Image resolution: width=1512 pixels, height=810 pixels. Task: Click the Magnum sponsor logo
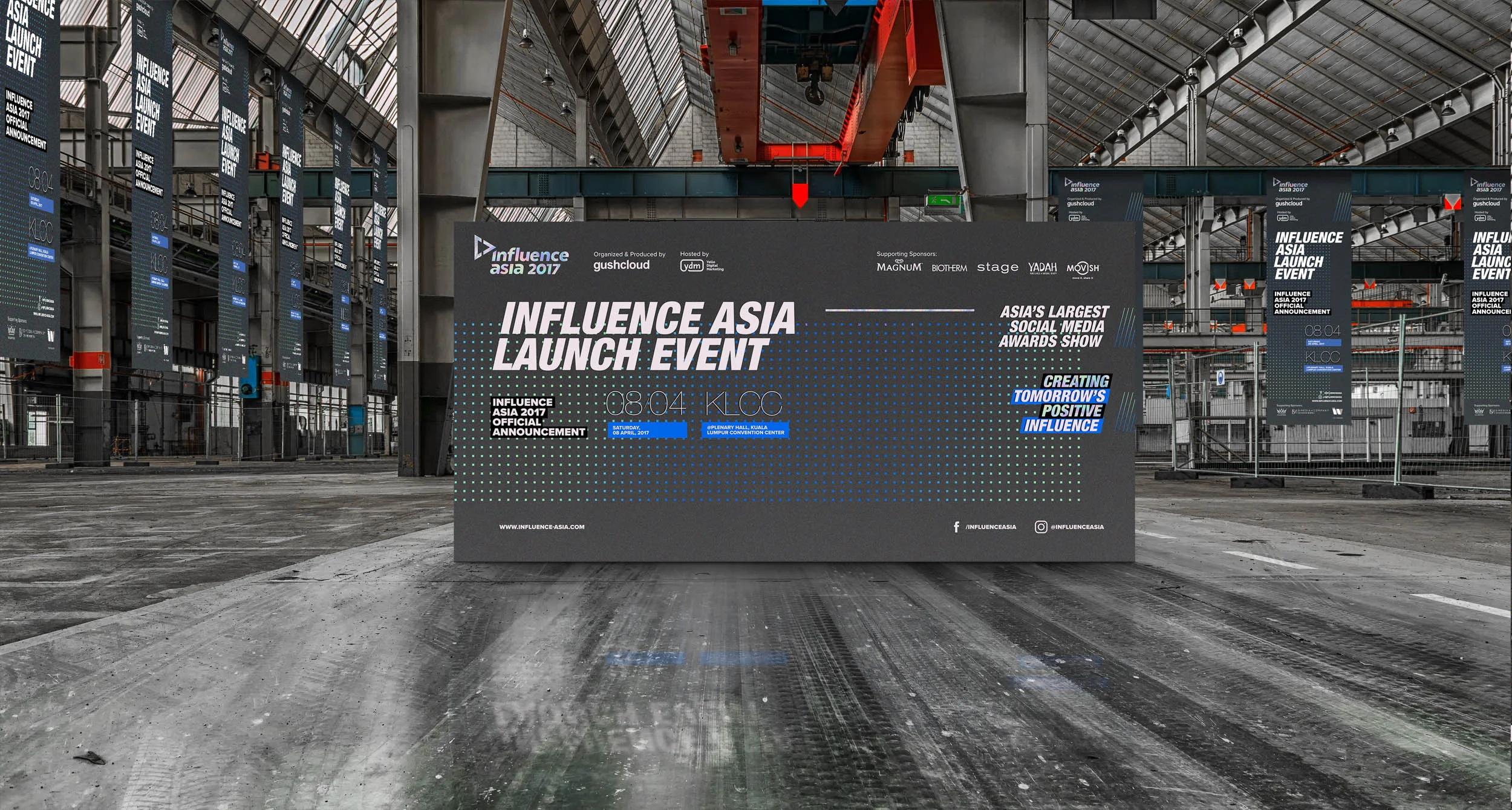click(x=899, y=266)
